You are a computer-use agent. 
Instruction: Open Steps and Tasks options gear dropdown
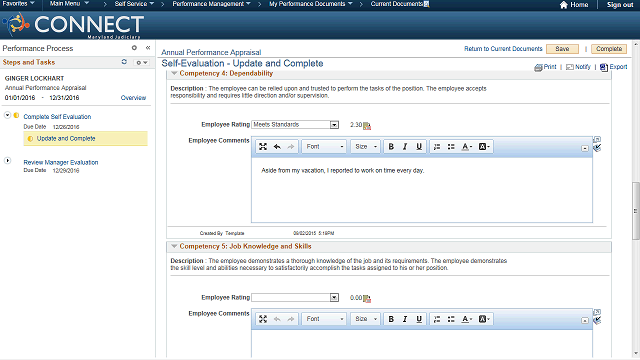coord(142,62)
